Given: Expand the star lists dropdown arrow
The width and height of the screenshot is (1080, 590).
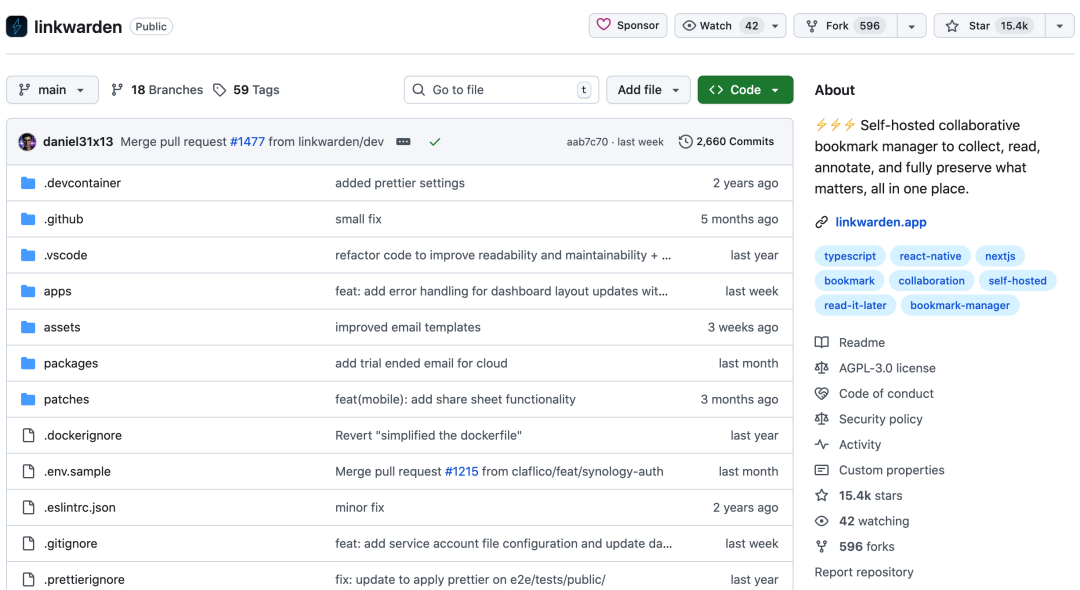Looking at the screenshot, I should pos(1059,26).
